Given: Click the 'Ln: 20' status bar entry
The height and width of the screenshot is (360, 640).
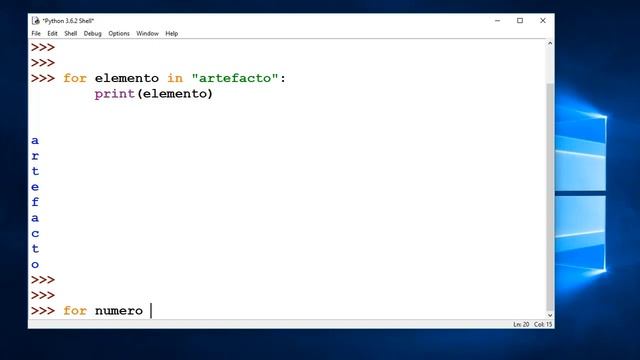Looking at the screenshot, I should pyautogui.click(x=521, y=324).
